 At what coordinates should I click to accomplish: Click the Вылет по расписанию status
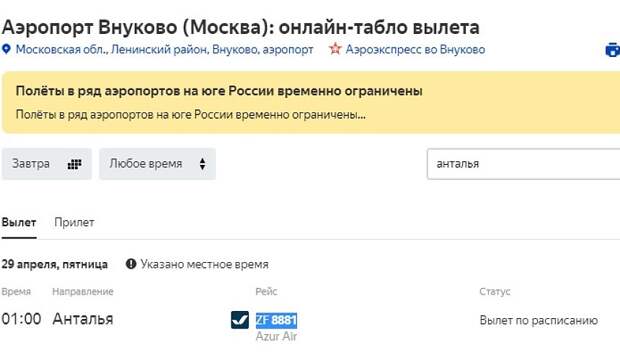tap(539, 320)
